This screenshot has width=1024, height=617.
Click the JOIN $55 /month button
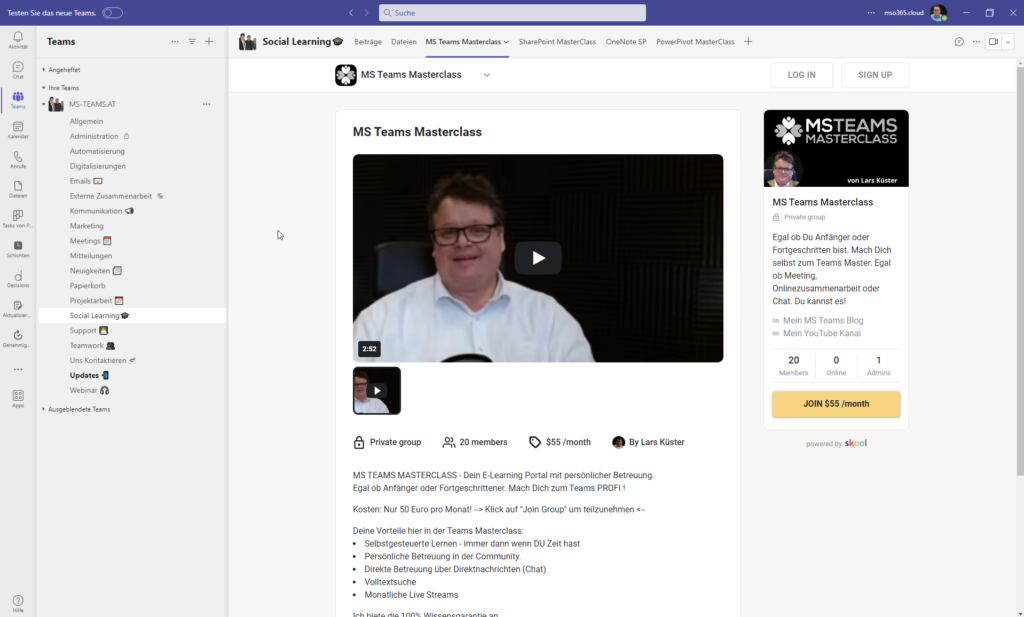tap(836, 403)
